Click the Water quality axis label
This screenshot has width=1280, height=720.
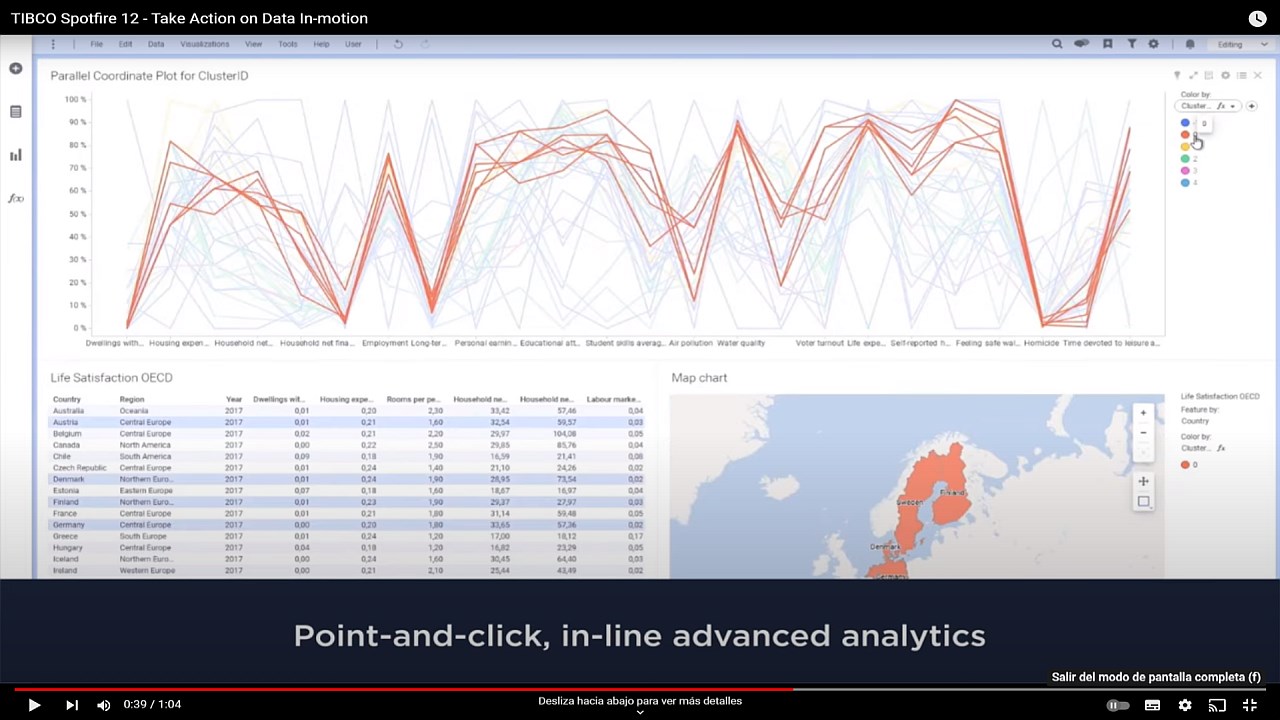point(741,343)
